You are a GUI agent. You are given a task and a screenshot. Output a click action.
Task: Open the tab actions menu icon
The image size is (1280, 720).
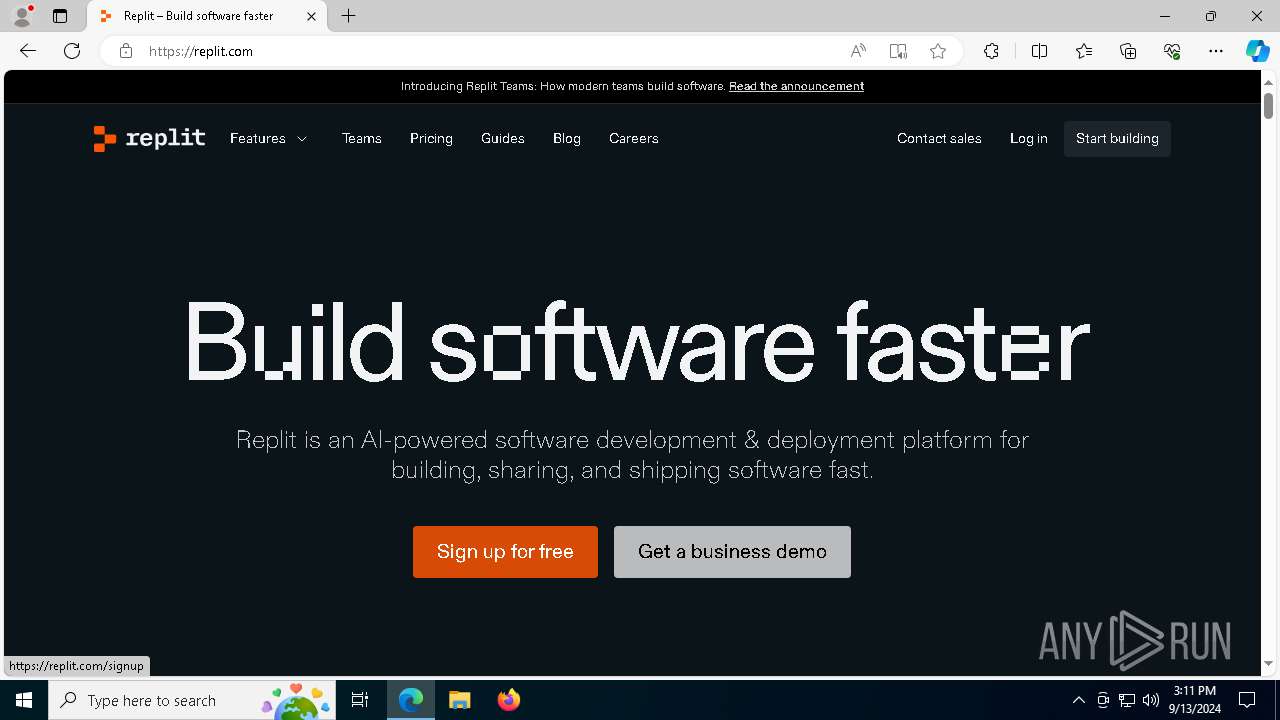coord(60,16)
